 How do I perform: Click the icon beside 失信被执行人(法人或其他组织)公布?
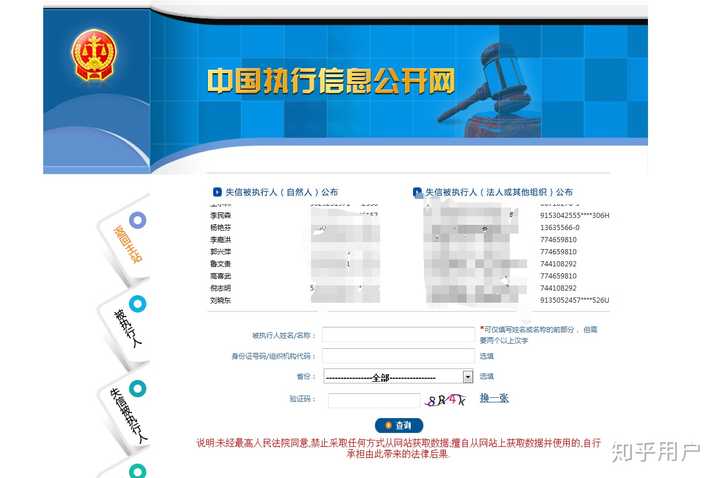417,193
